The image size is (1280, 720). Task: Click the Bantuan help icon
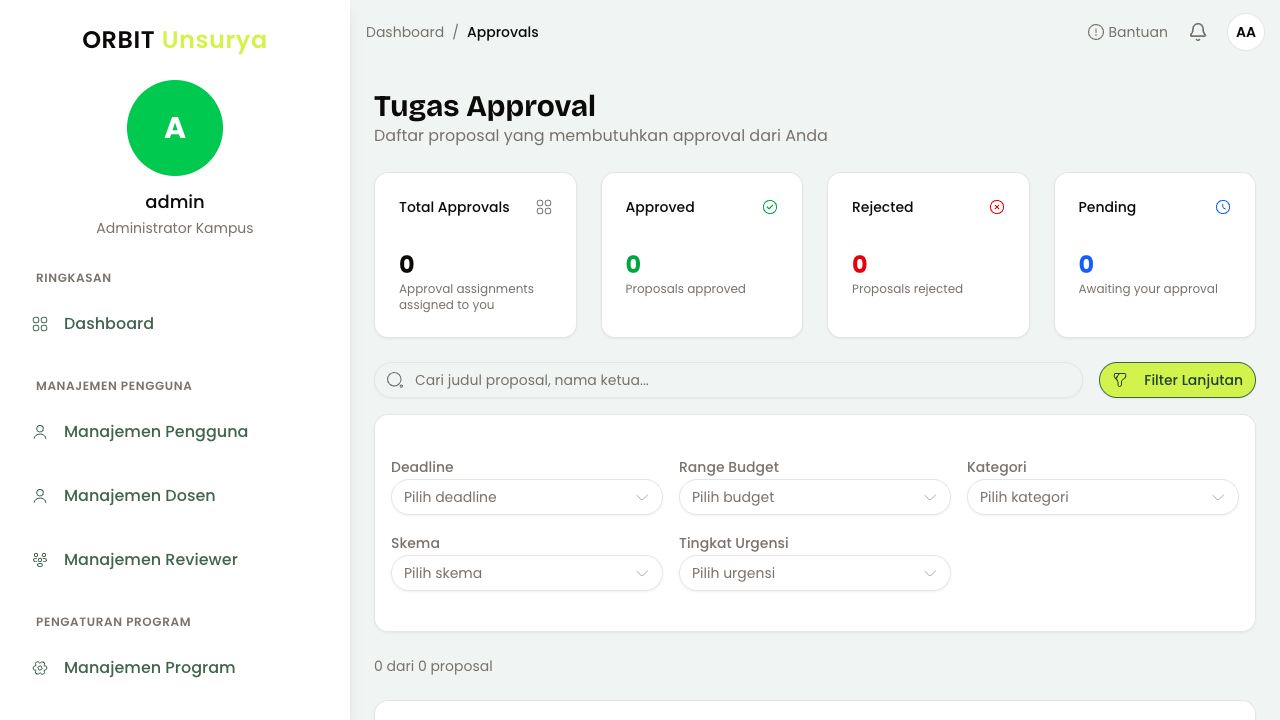point(1096,32)
